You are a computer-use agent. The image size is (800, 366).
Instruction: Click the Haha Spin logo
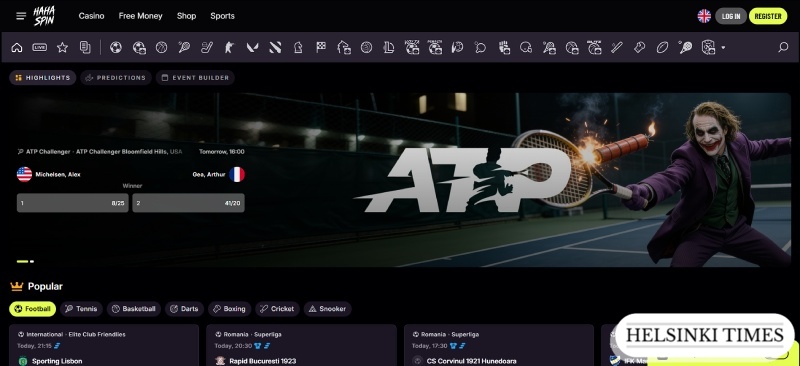(44, 16)
